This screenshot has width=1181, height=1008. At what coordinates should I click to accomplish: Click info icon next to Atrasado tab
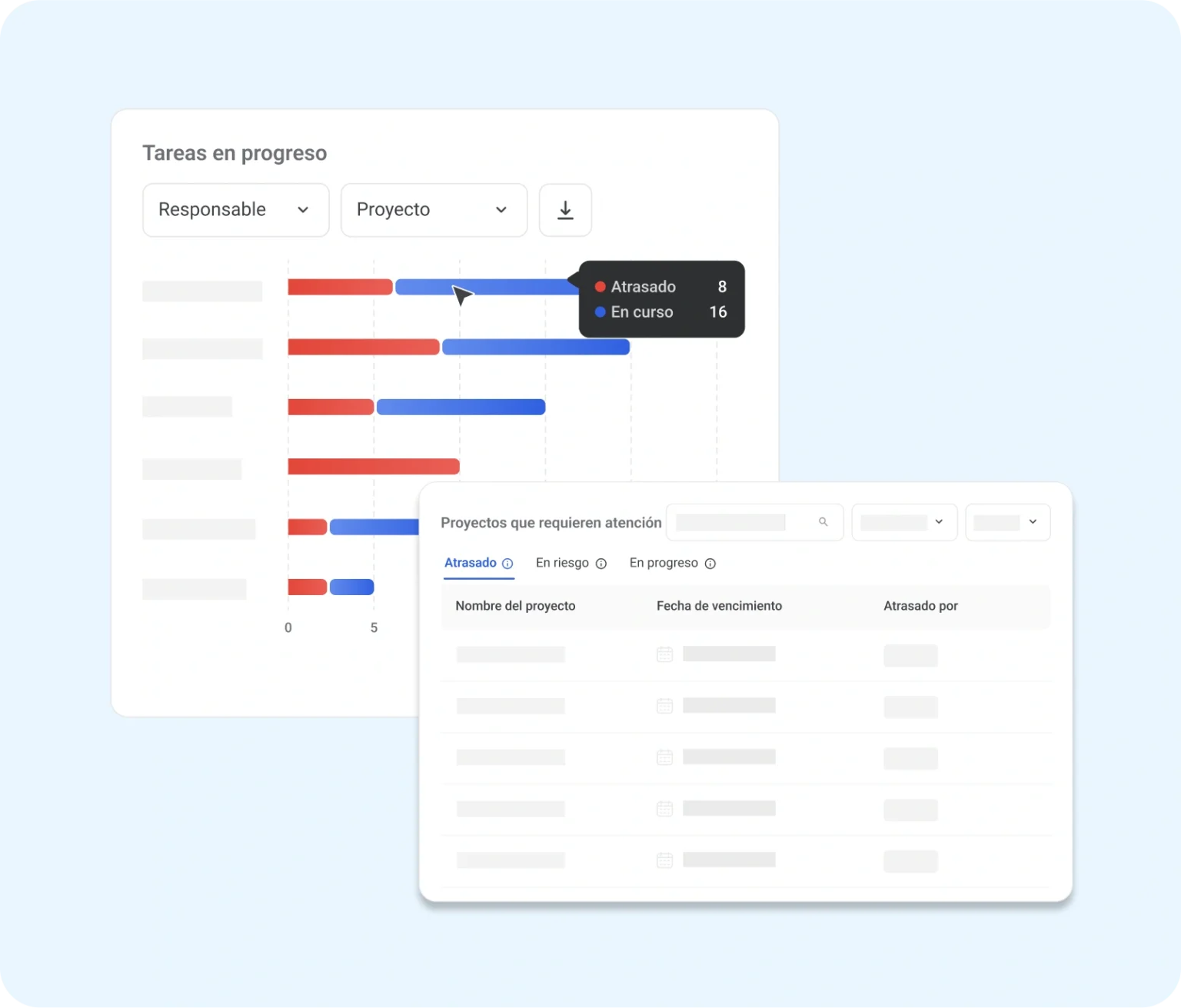click(x=507, y=564)
